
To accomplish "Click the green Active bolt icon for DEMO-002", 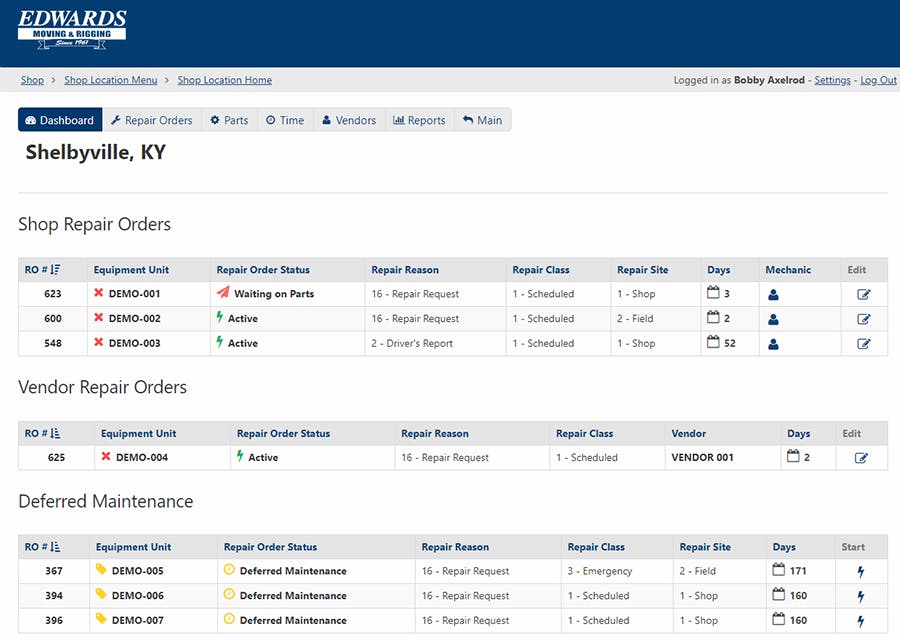I will point(220,317).
